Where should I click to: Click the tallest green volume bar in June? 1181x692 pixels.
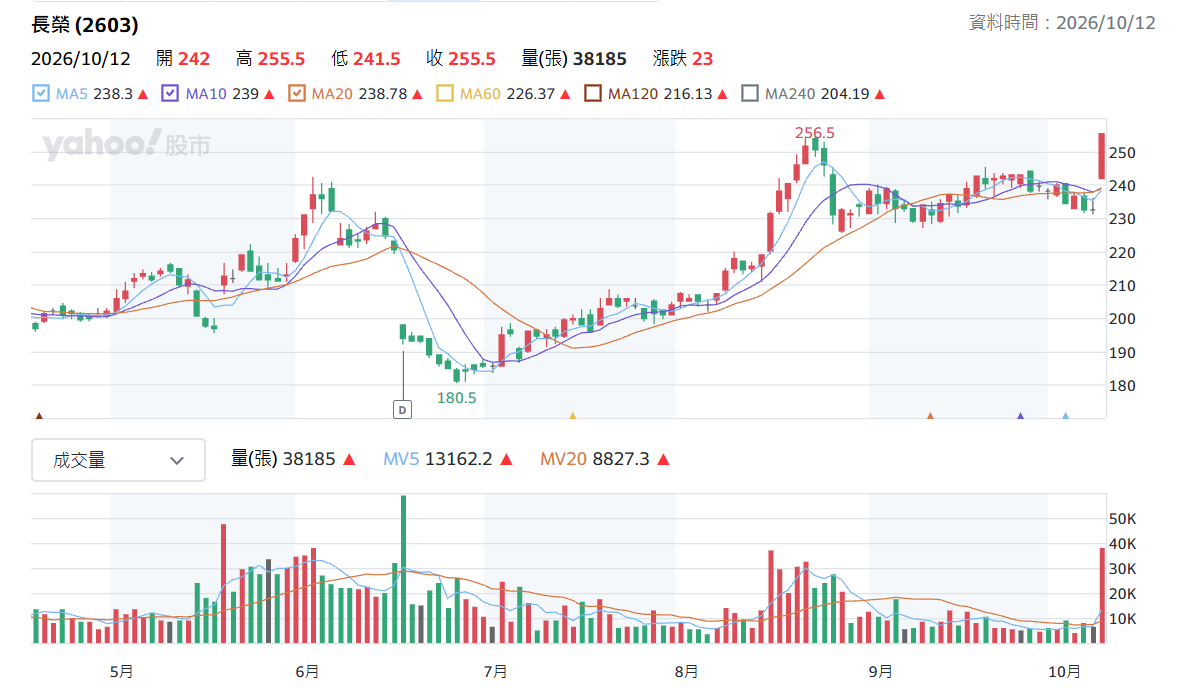(x=404, y=569)
